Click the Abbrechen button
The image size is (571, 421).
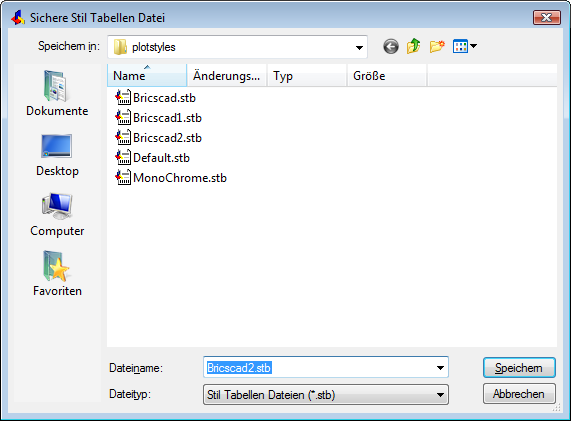coord(519,394)
